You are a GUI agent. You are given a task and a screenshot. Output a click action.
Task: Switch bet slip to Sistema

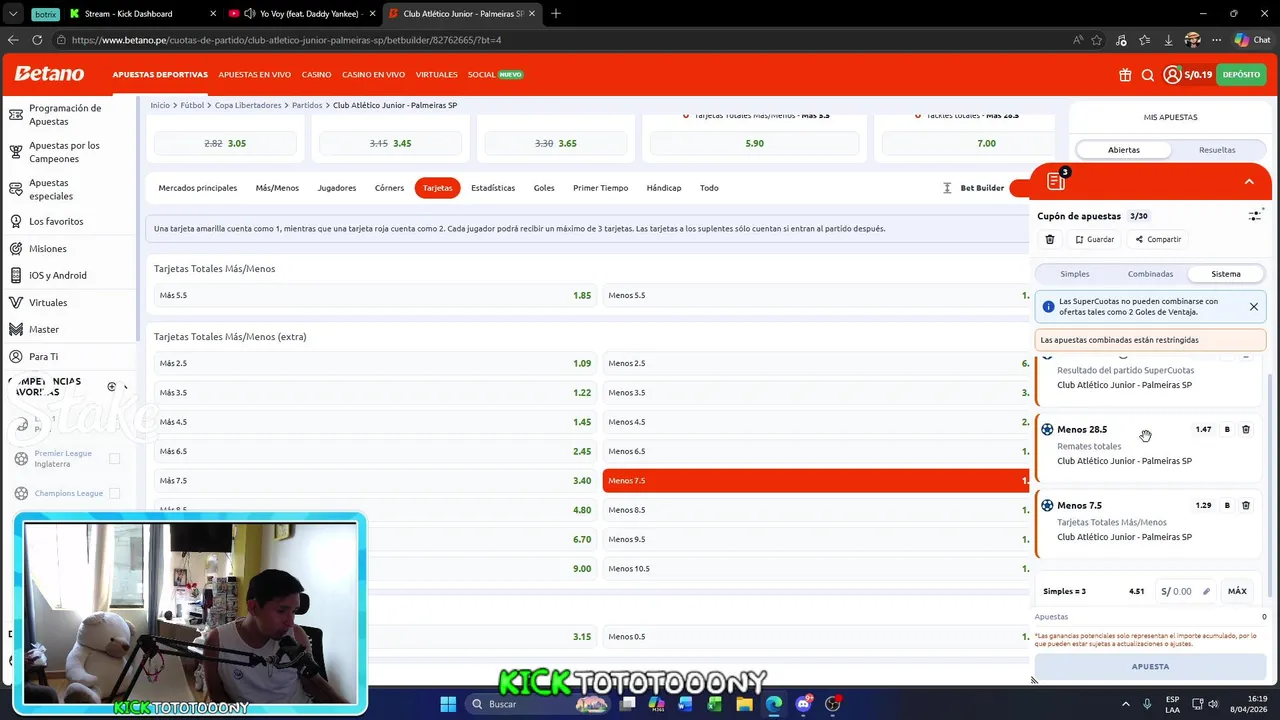pyautogui.click(x=1226, y=274)
